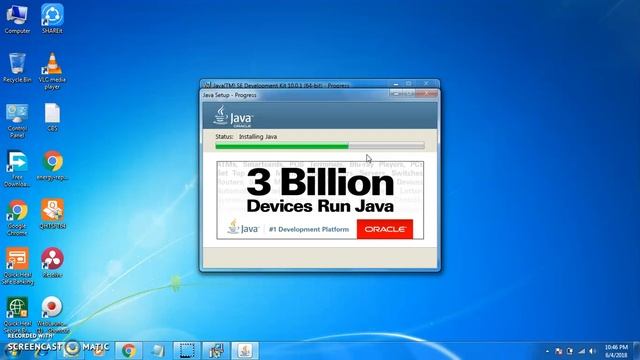The width and height of the screenshot is (640, 360).
Task: Close the JDK 10.0.1 Progress window behind
Action: tap(426, 84)
